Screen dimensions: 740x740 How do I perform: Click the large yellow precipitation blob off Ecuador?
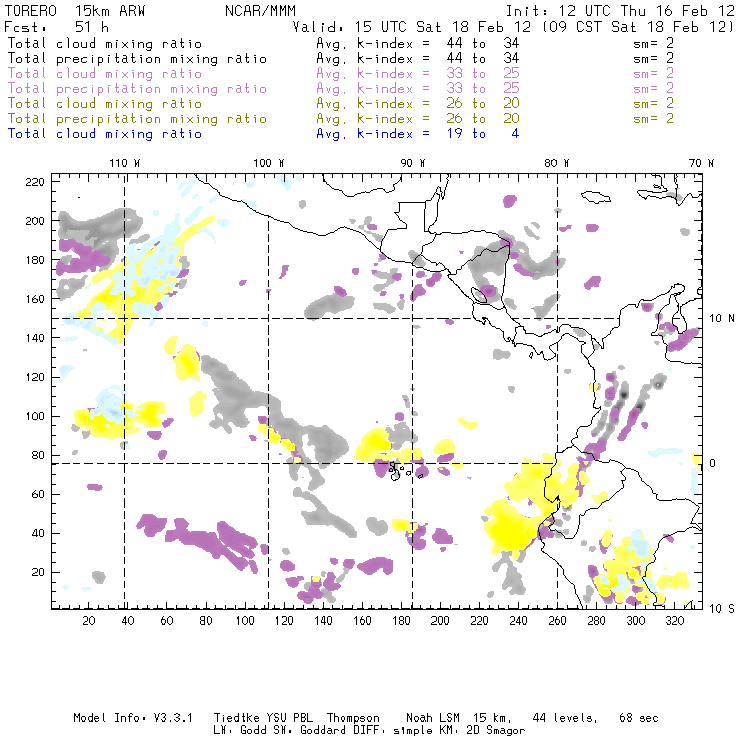510,525
